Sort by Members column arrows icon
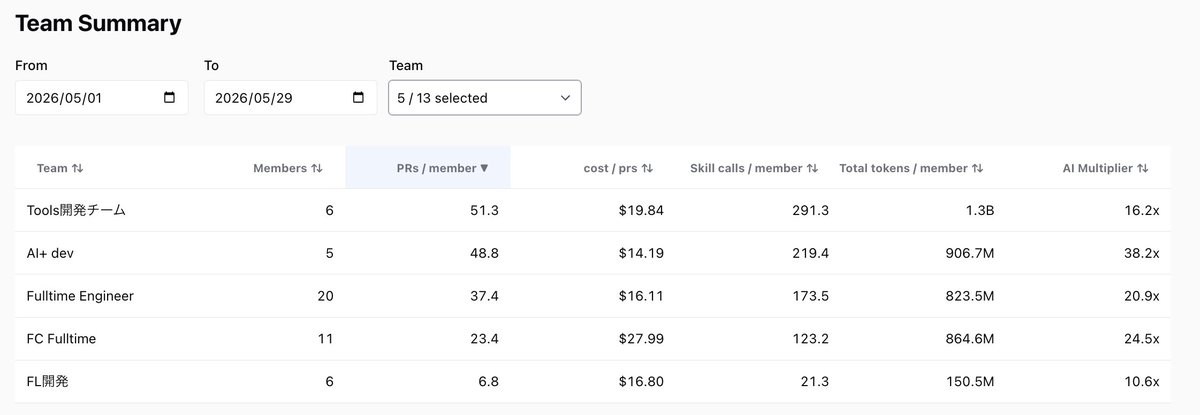1200x415 pixels. point(317,168)
